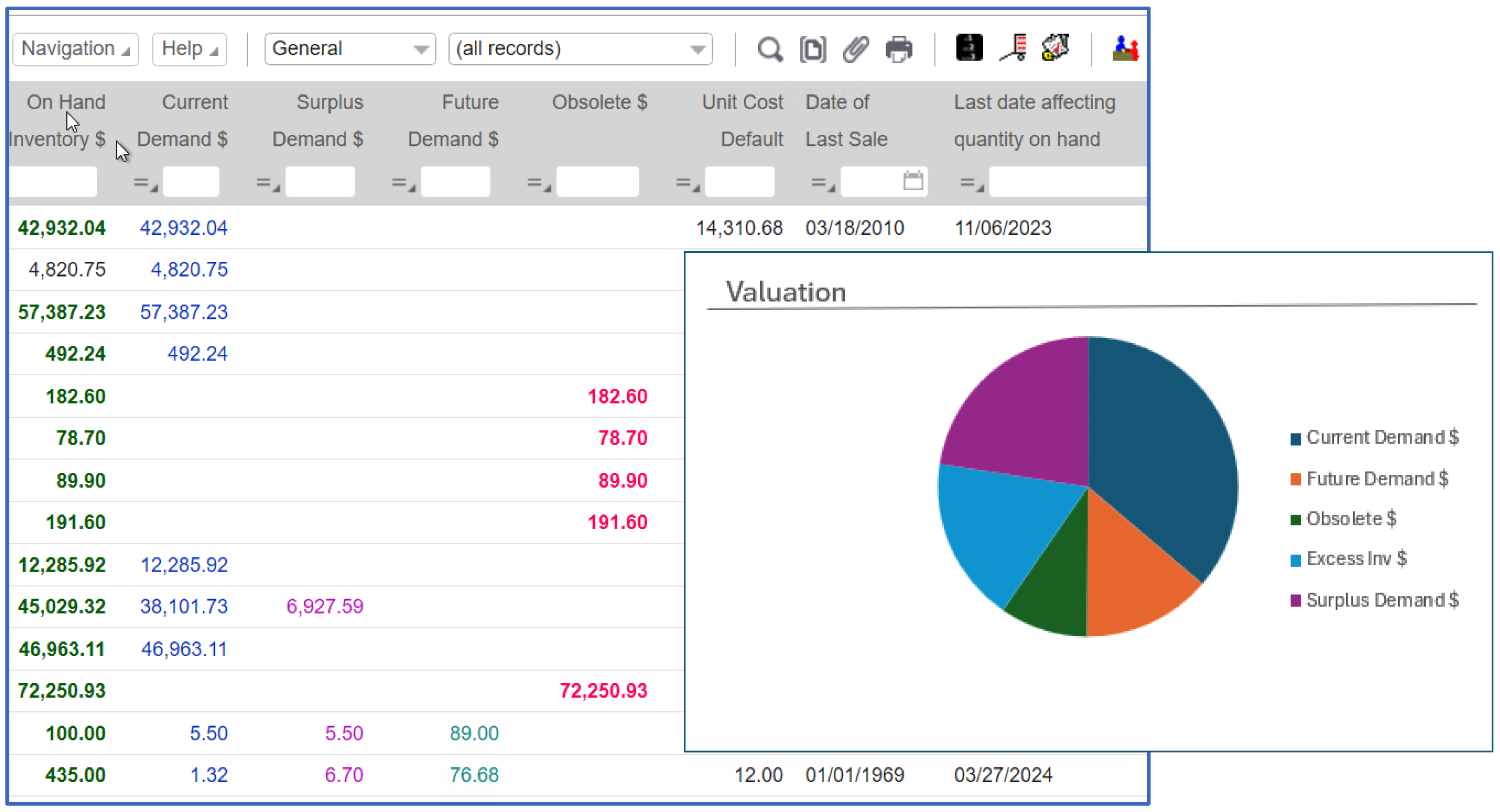Print the grid using the printer icon
Screen dimensions: 1500x812
(x=899, y=49)
